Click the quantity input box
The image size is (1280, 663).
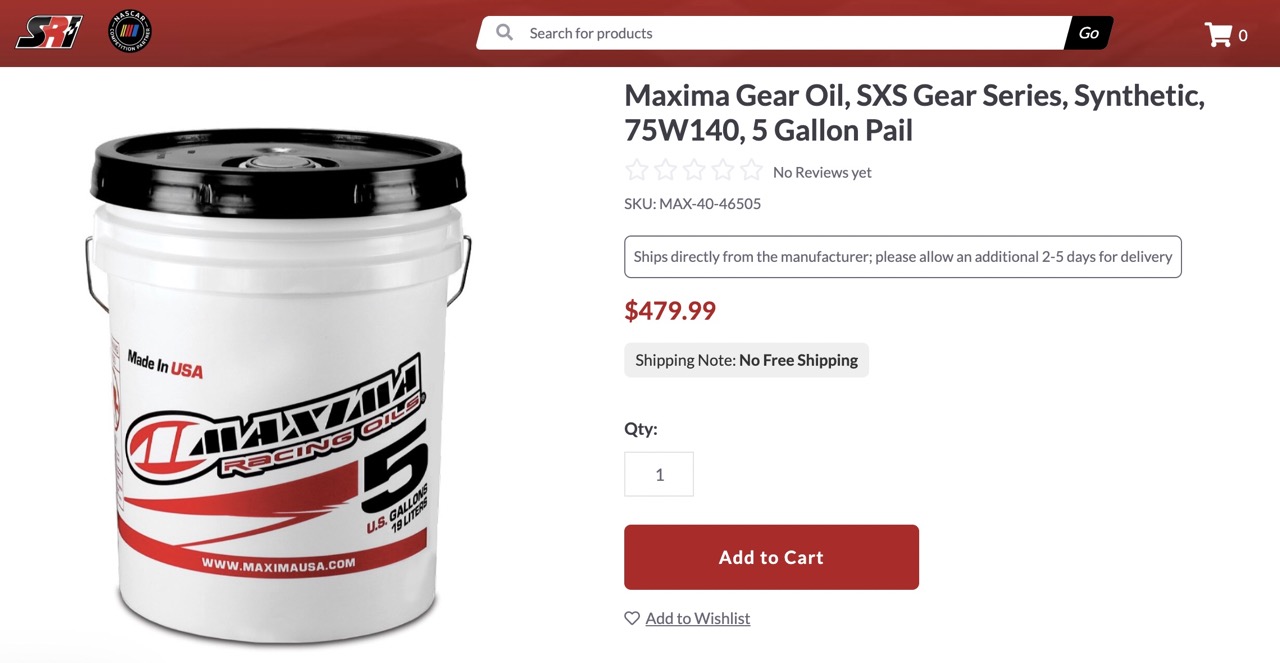coord(659,474)
